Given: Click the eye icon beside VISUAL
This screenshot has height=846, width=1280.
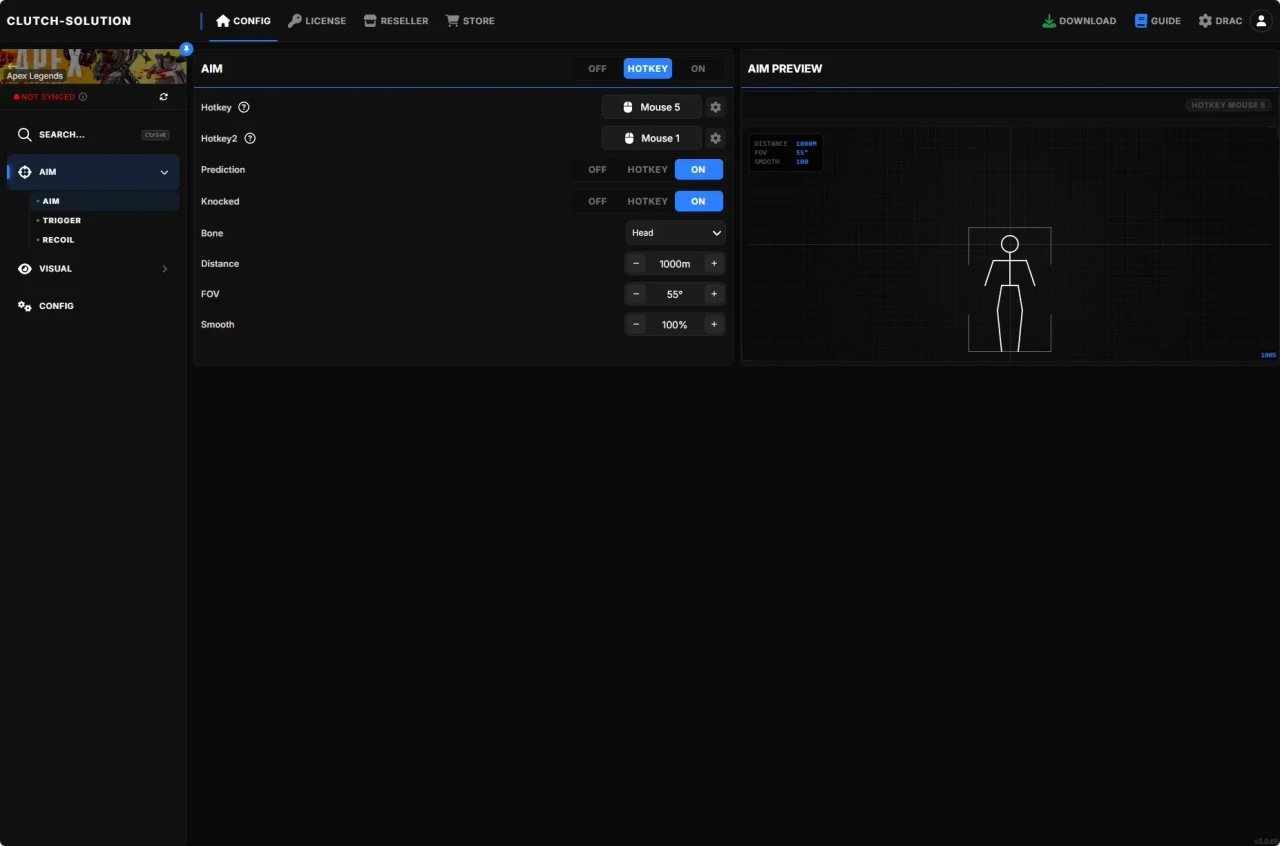Looking at the screenshot, I should point(23,268).
